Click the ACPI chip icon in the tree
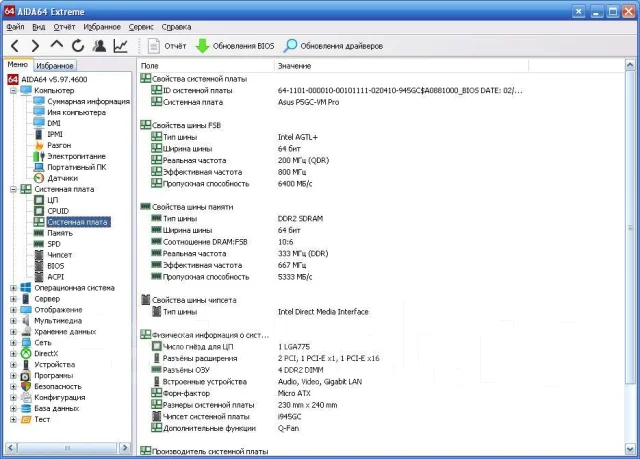640x459 pixels. pos(39,277)
